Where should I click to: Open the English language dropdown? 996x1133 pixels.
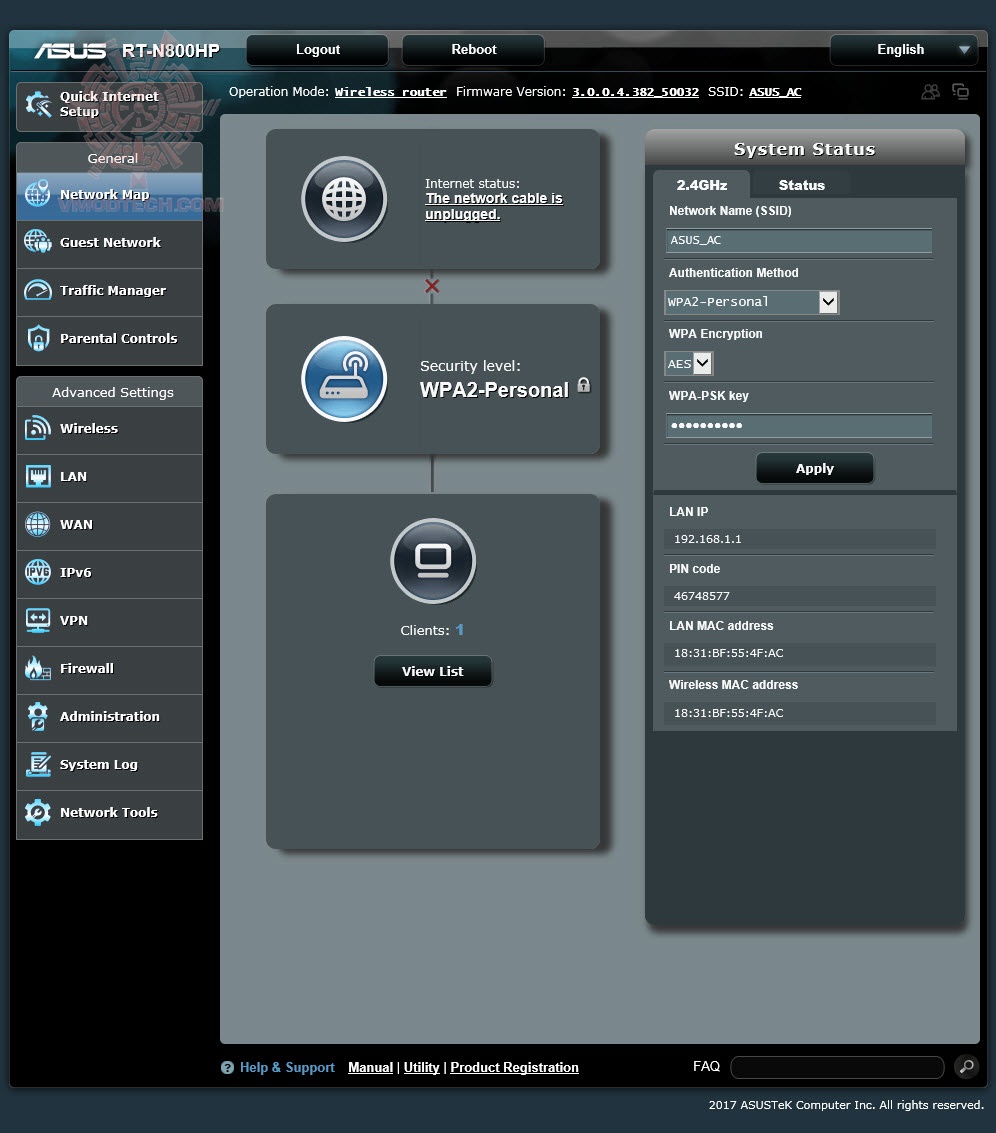(904, 50)
